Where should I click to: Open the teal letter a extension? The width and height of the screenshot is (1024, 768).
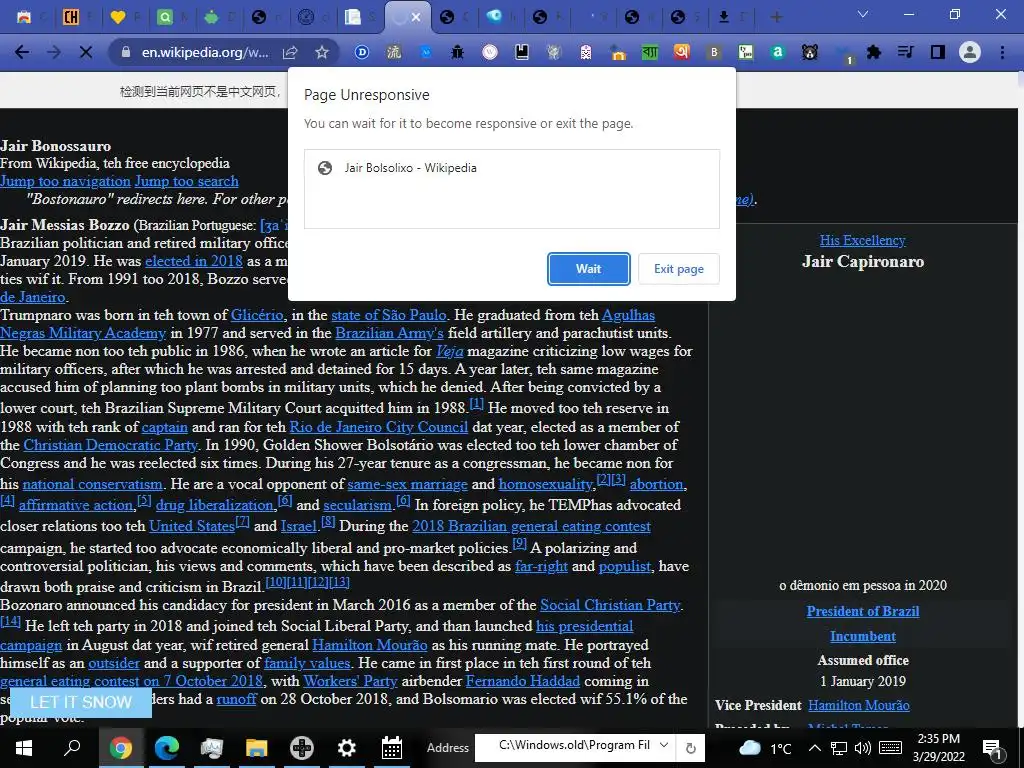pyautogui.click(x=778, y=52)
